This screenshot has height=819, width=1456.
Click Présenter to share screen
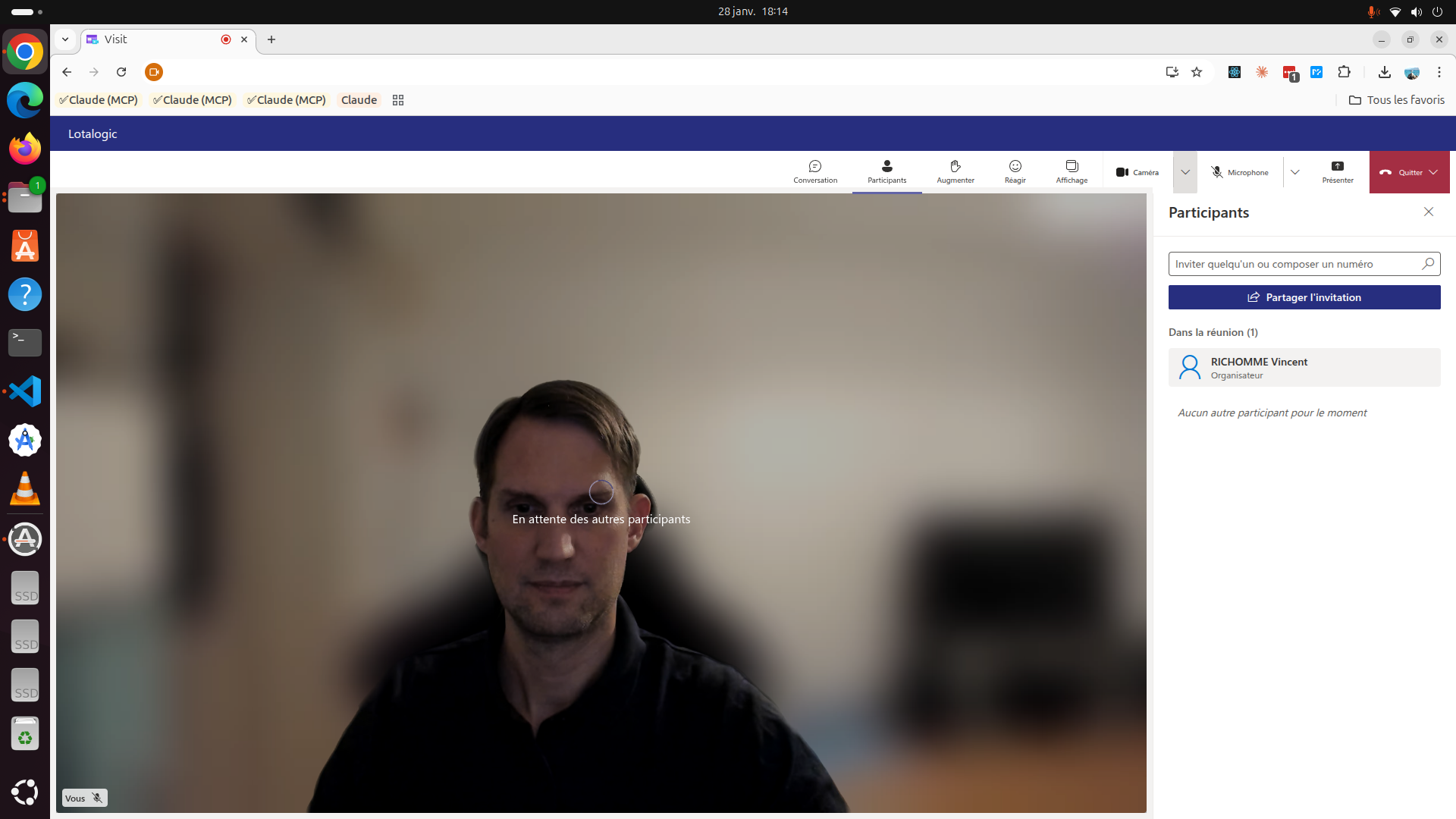point(1337,172)
